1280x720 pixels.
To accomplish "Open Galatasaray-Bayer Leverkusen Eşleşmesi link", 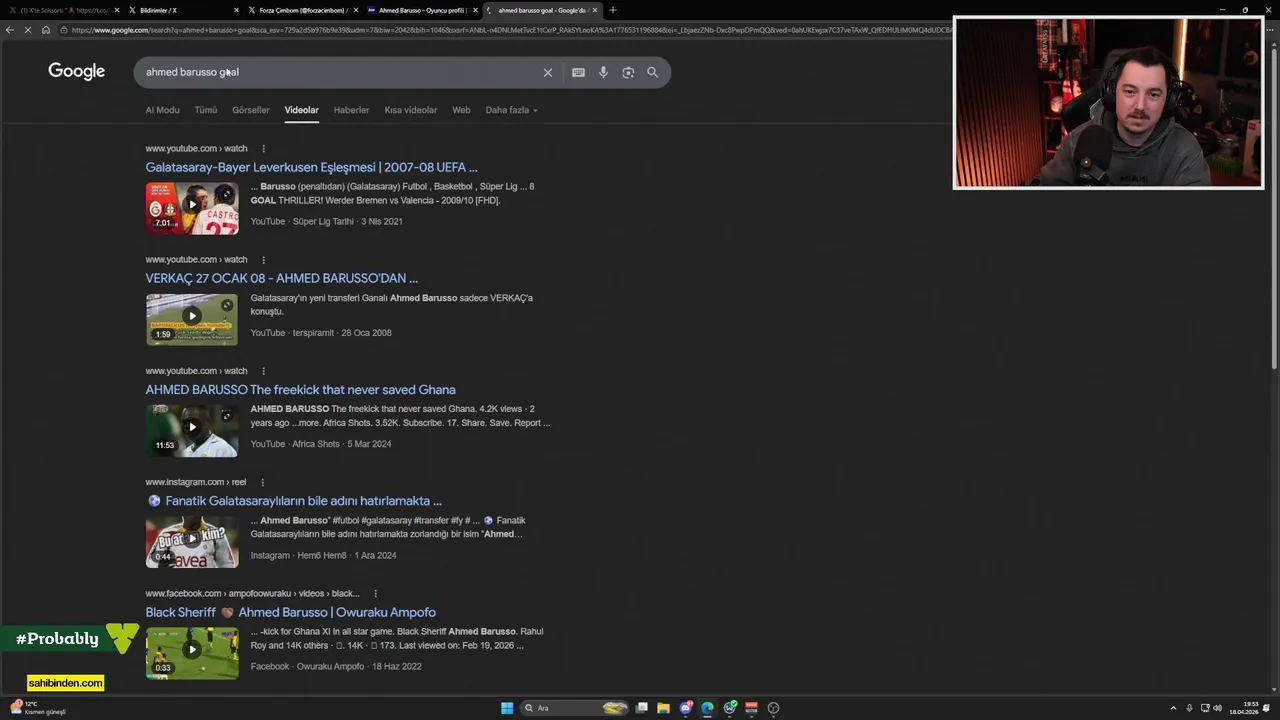I will point(311,167).
